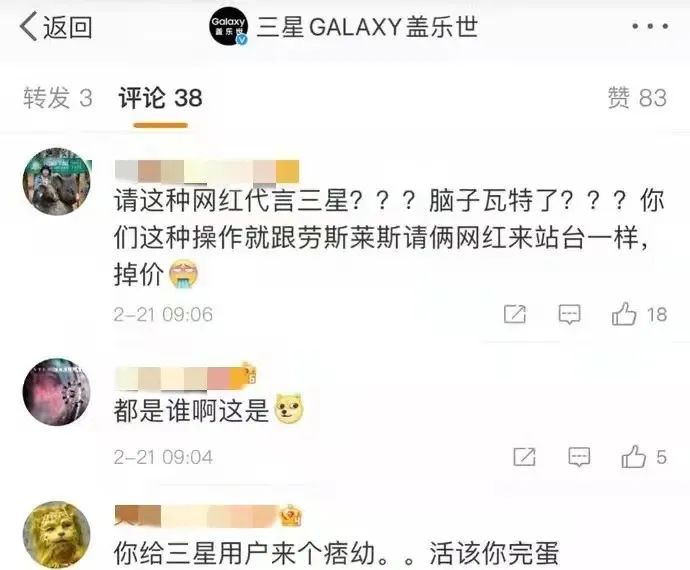Switch to the 转发 3 tab
690x570 pixels.
pos(58,98)
